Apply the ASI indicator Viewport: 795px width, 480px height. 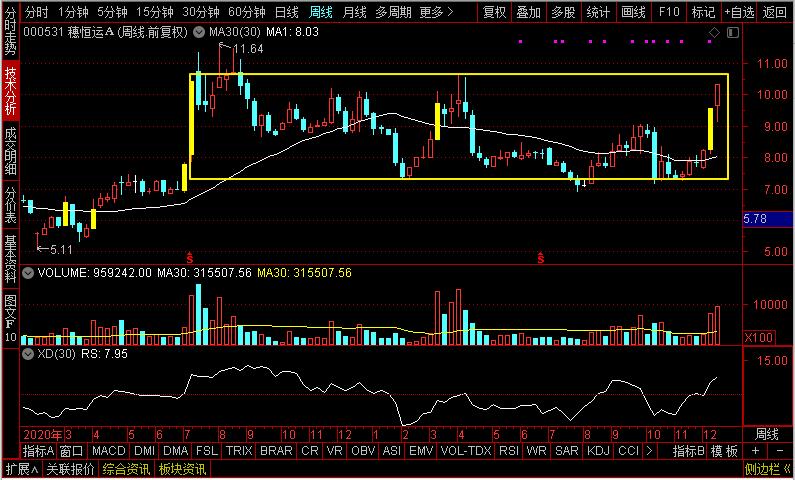pyautogui.click(x=392, y=451)
